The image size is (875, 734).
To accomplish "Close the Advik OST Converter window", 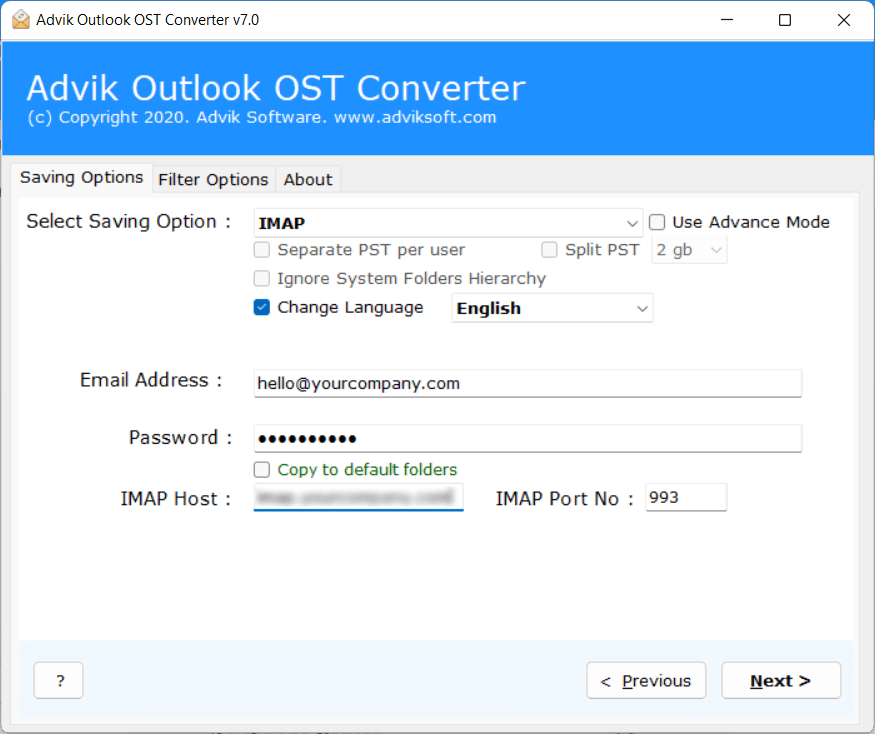I will click(844, 20).
